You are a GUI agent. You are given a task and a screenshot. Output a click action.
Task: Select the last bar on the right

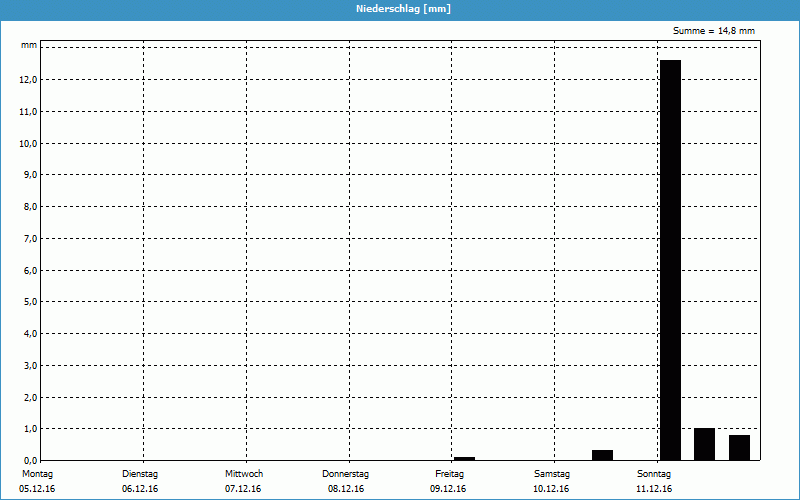(x=739, y=447)
